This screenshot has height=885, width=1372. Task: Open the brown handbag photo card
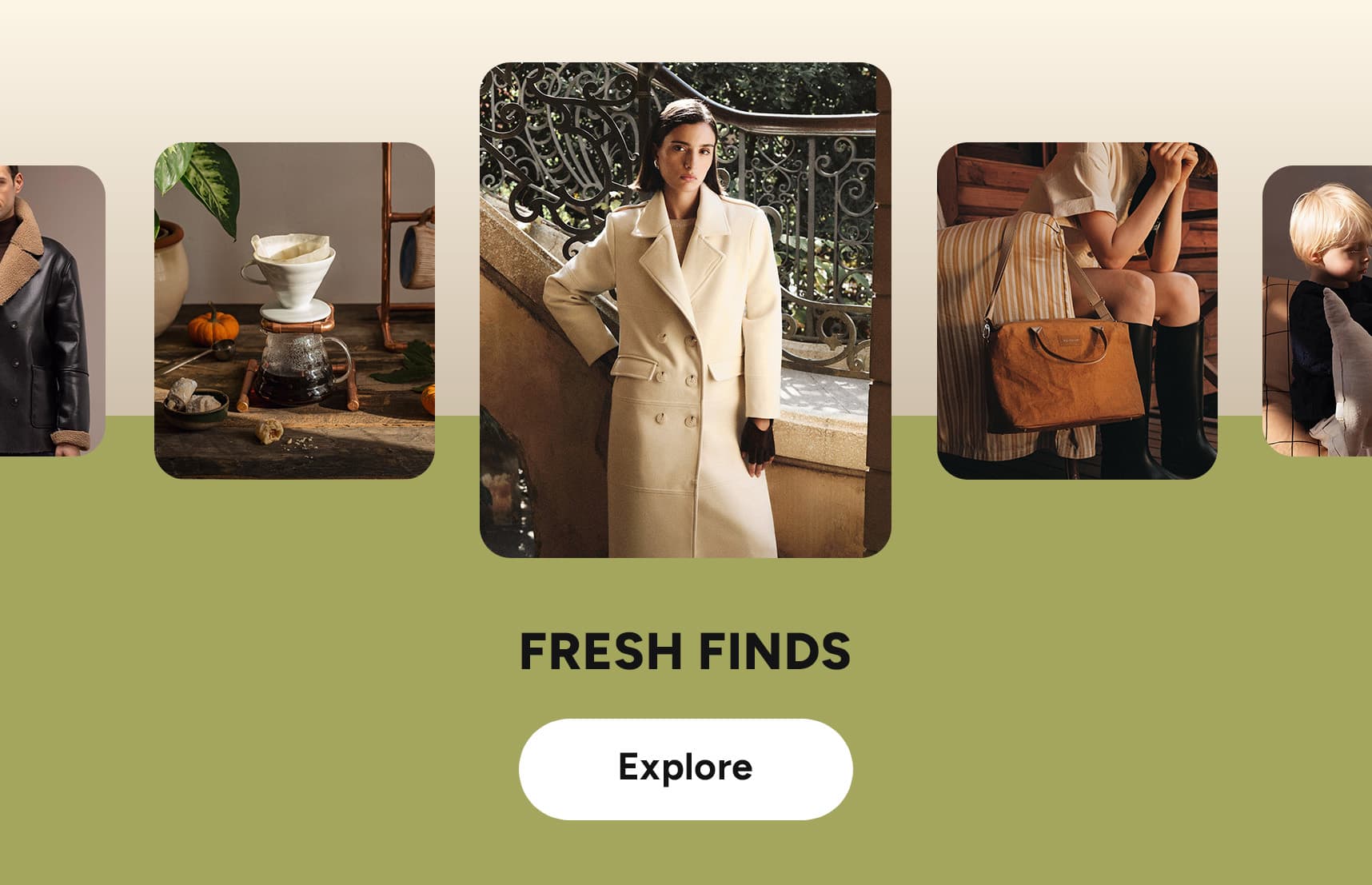coord(1077,311)
